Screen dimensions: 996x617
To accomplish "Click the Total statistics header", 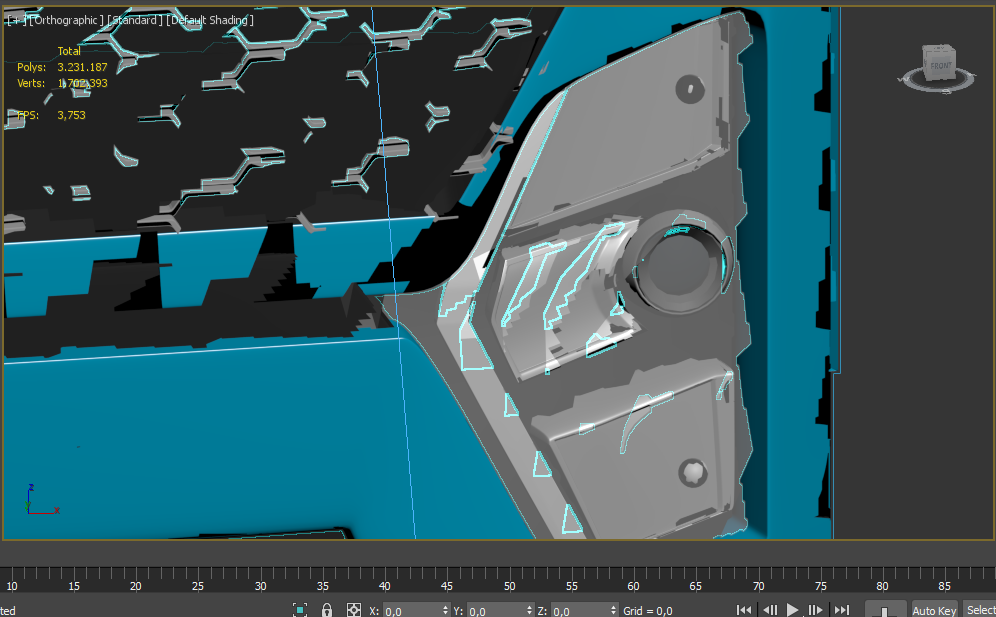I will (69, 51).
